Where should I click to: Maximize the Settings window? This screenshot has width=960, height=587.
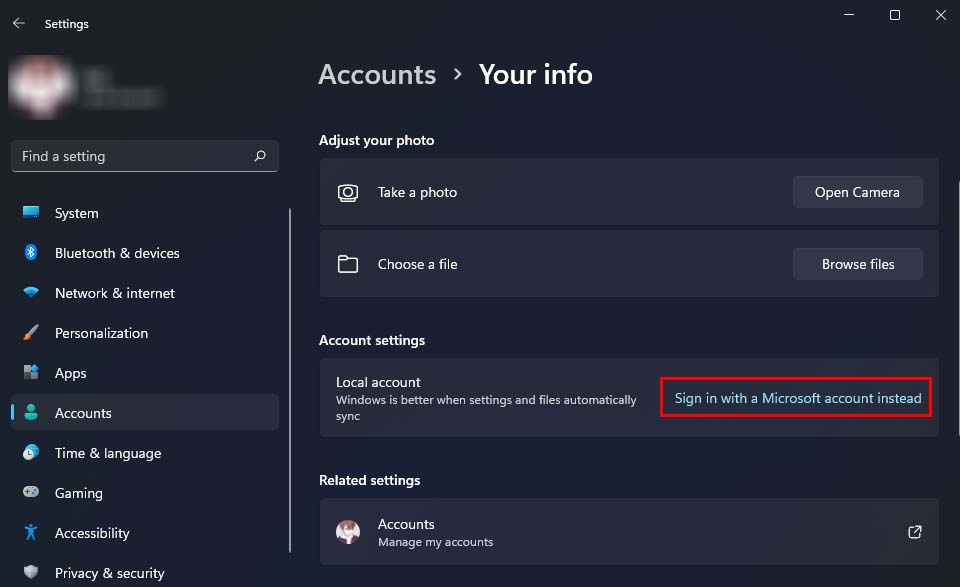tap(894, 15)
